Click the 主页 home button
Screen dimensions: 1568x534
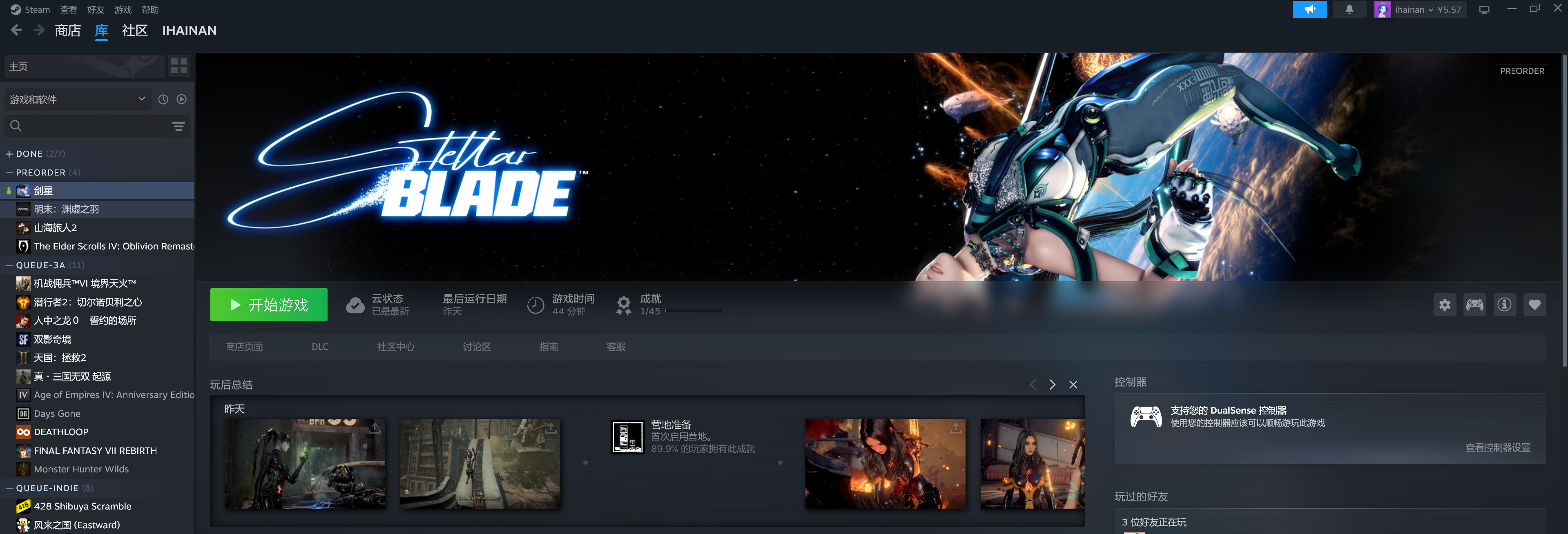click(x=84, y=66)
